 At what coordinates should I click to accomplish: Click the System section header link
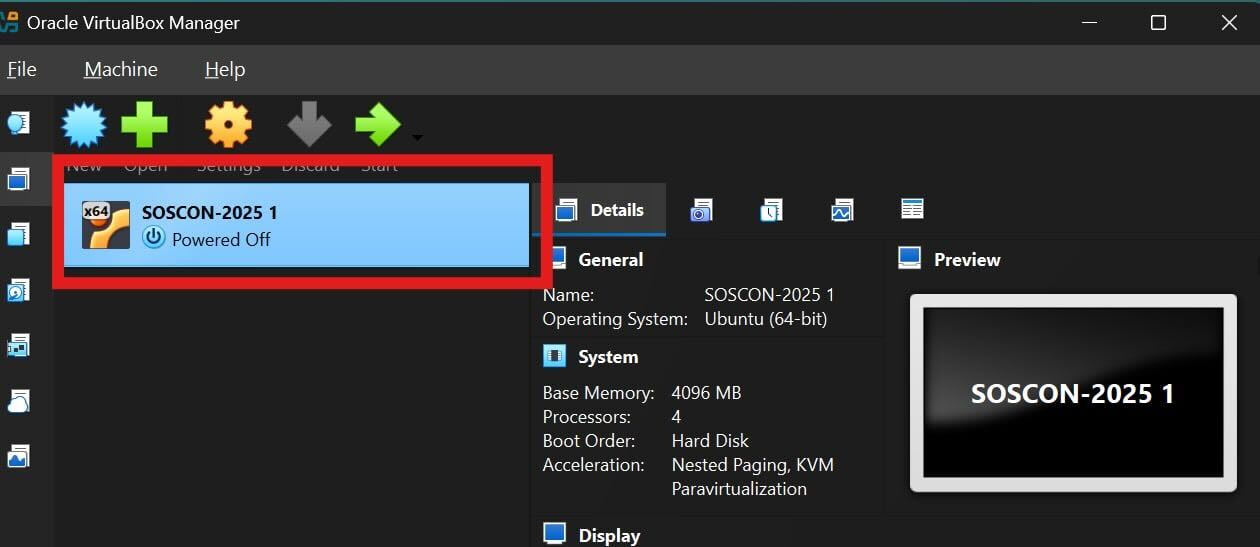pyautogui.click(x=607, y=357)
